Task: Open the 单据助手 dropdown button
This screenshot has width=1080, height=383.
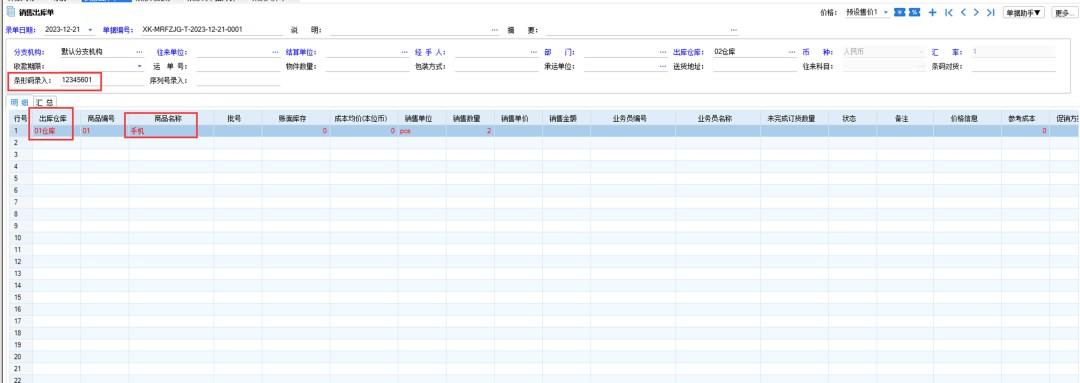Action: tap(1024, 12)
